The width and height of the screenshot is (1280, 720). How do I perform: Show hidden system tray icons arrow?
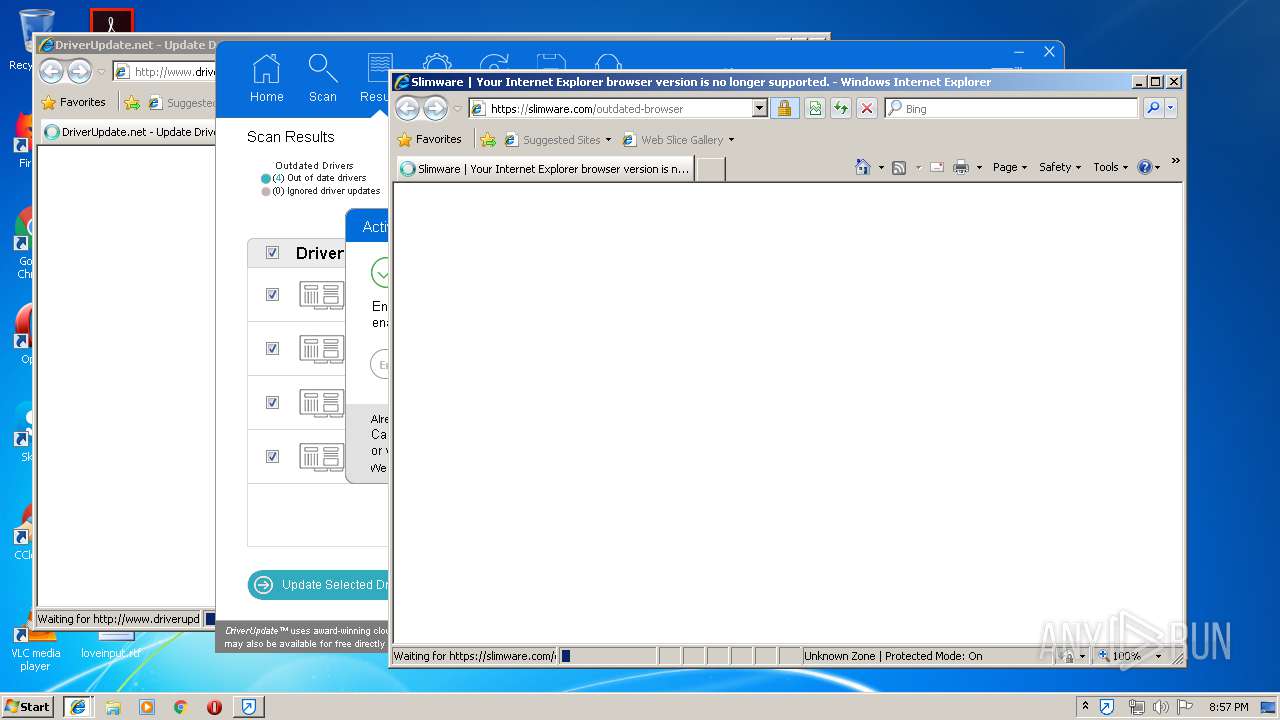pos(1085,707)
